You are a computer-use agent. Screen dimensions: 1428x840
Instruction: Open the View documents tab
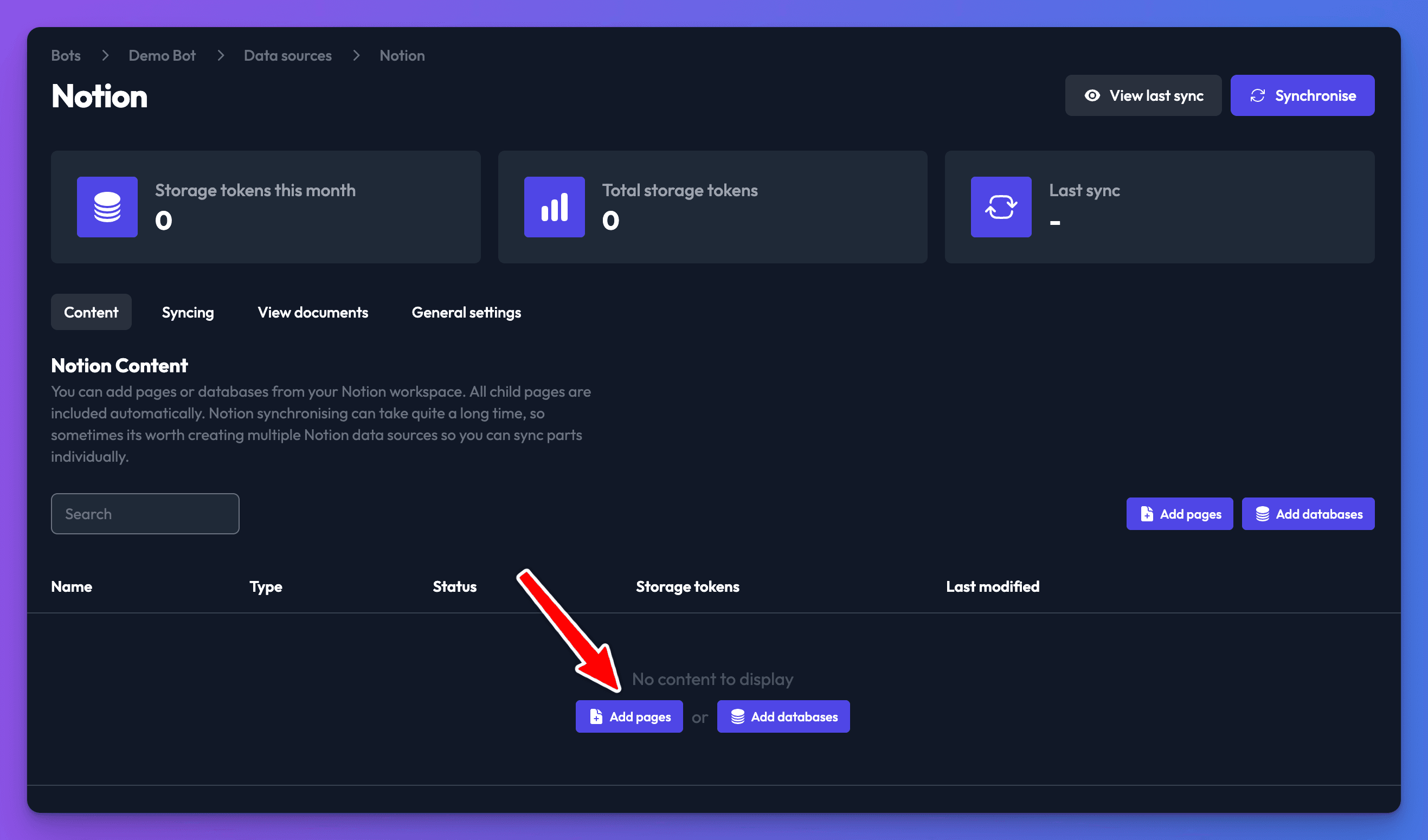[313, 312]
